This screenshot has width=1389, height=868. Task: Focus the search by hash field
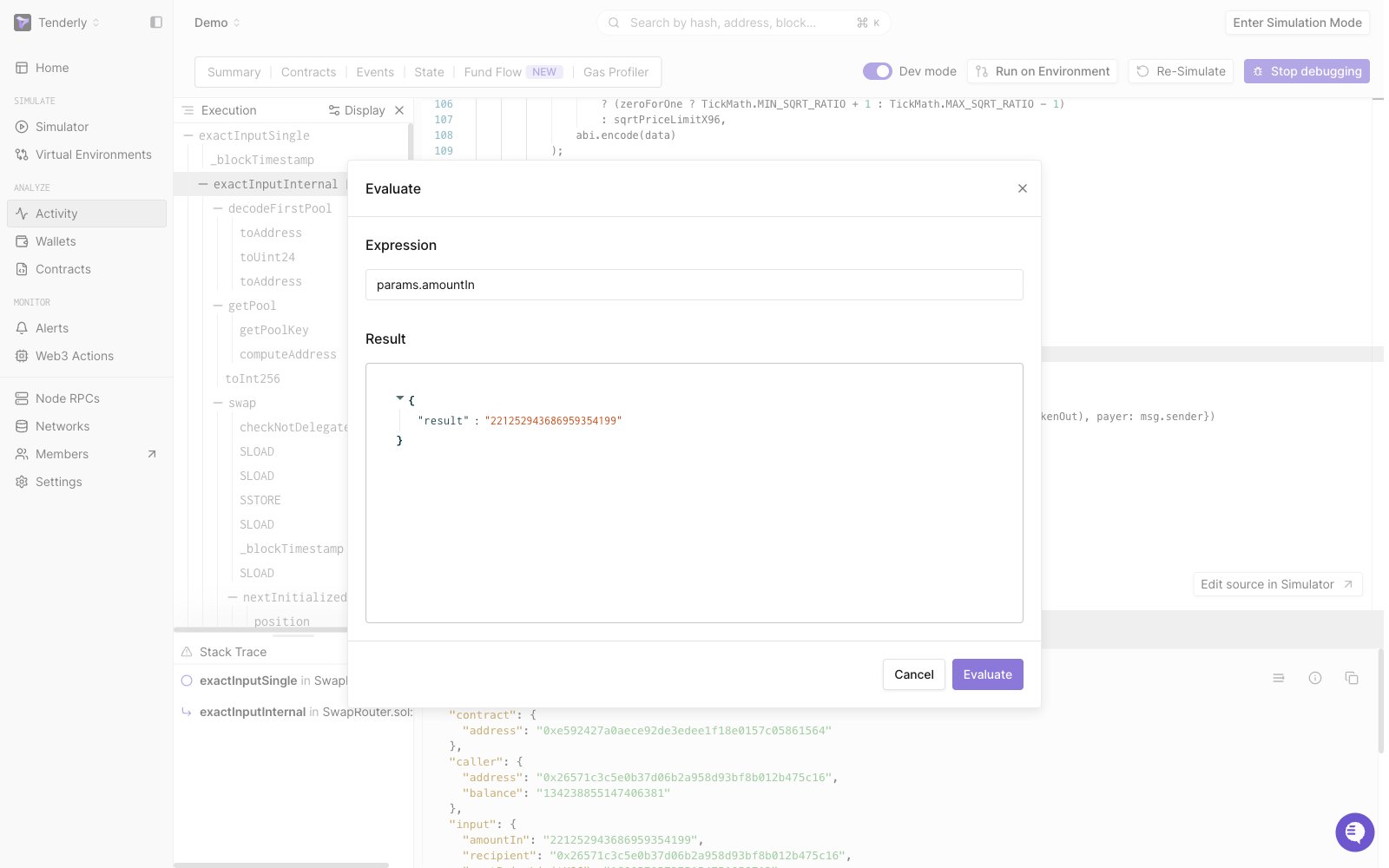coord(743,23)
